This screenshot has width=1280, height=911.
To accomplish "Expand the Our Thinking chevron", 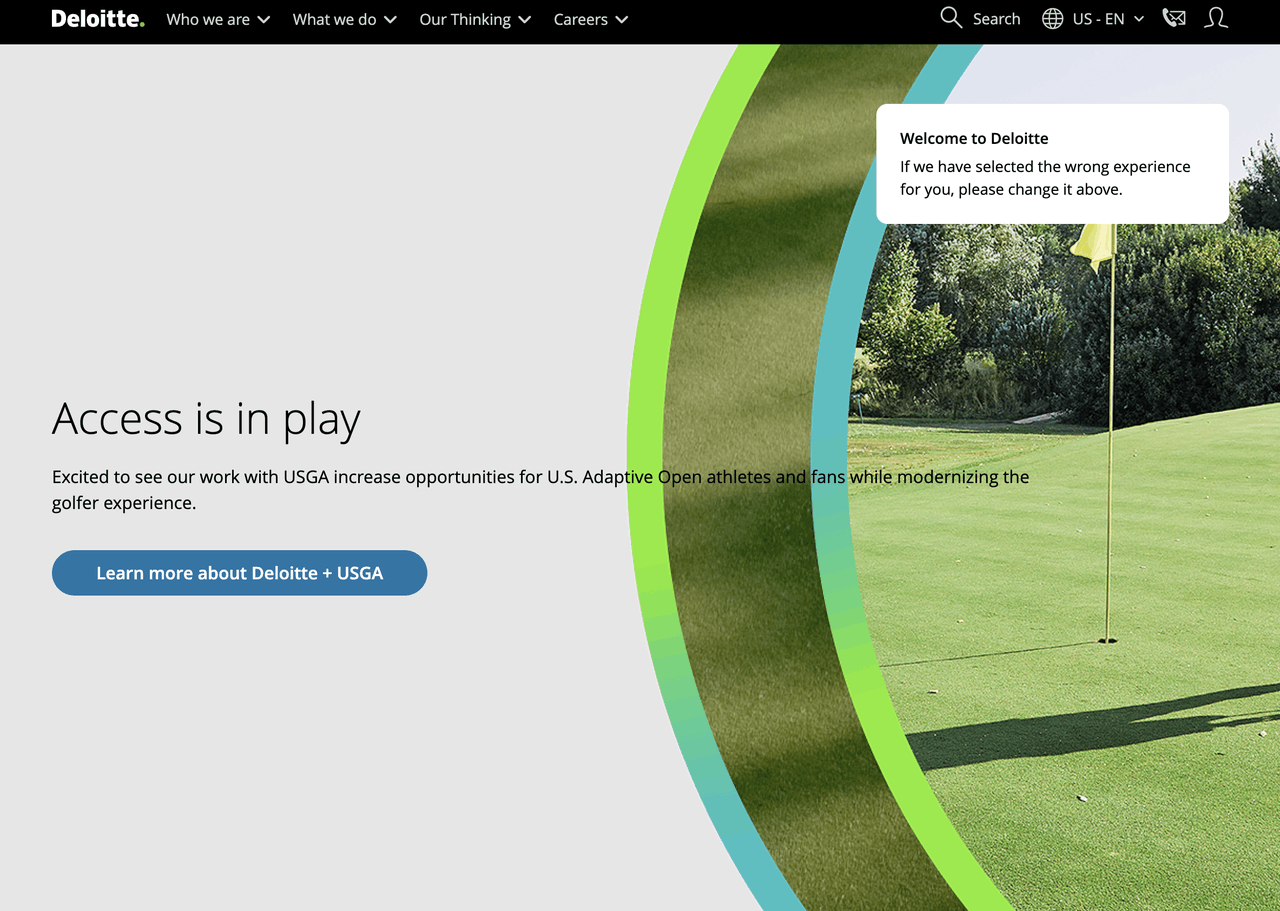I will [524, 20].
